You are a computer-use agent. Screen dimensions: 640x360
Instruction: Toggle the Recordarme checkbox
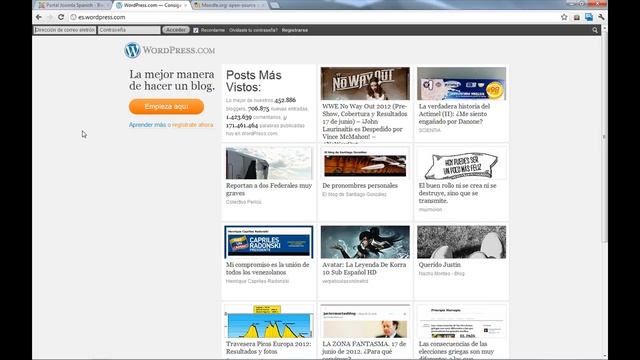pos(196,30)
